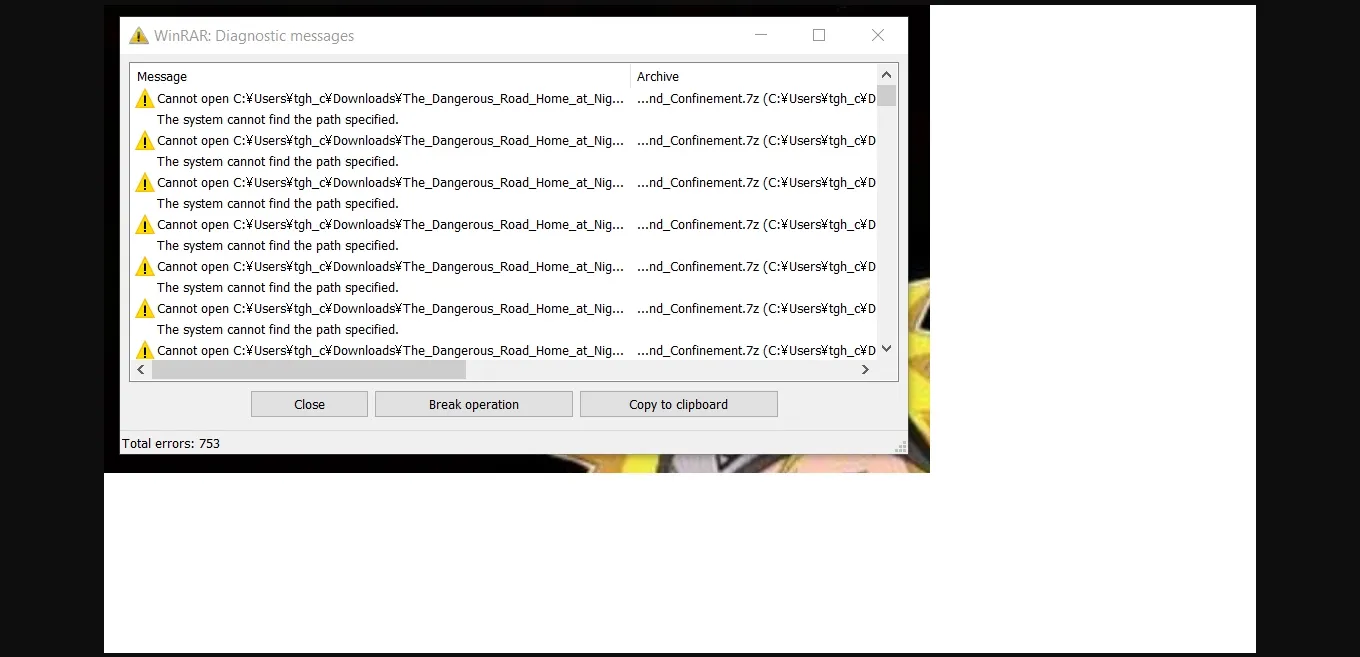Click the warning icon in the last visible row
This screenshot has width=1360, height=657.
click(145, 350)
